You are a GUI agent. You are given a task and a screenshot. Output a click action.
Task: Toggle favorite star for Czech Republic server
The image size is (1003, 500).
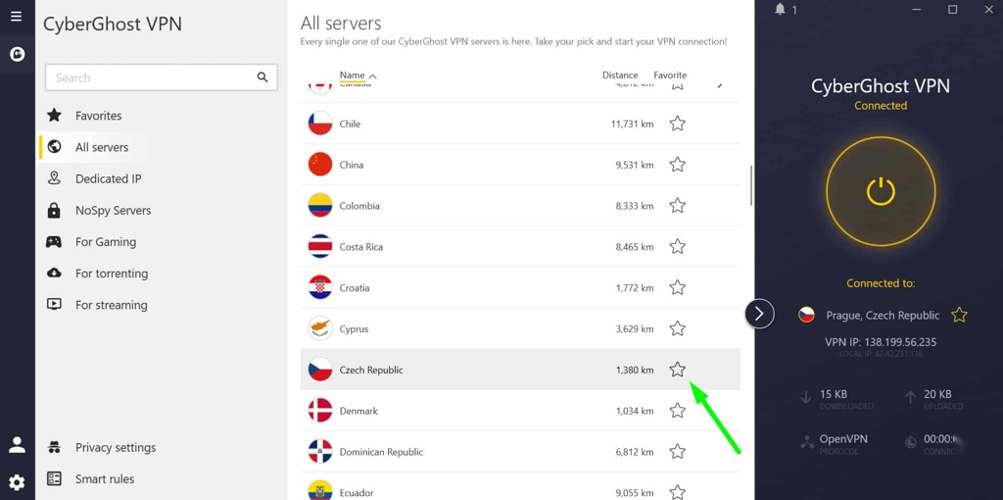pyautogui.click(x=677, y=370)
